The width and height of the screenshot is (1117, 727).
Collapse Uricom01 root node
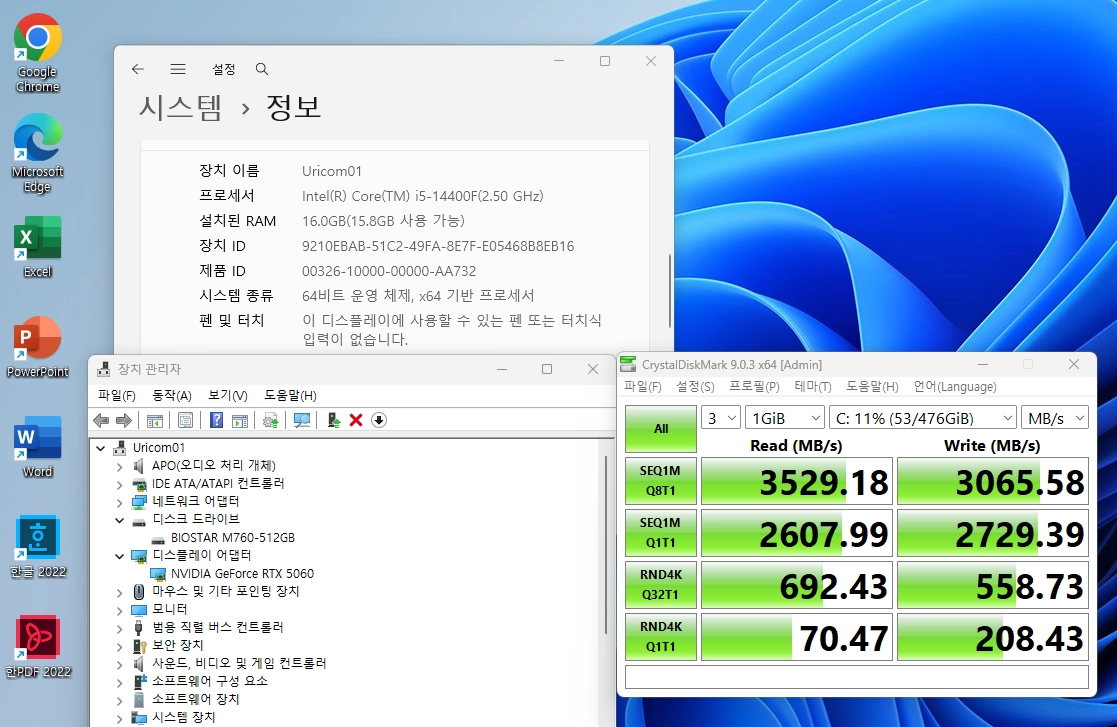(x=100, y=448)
